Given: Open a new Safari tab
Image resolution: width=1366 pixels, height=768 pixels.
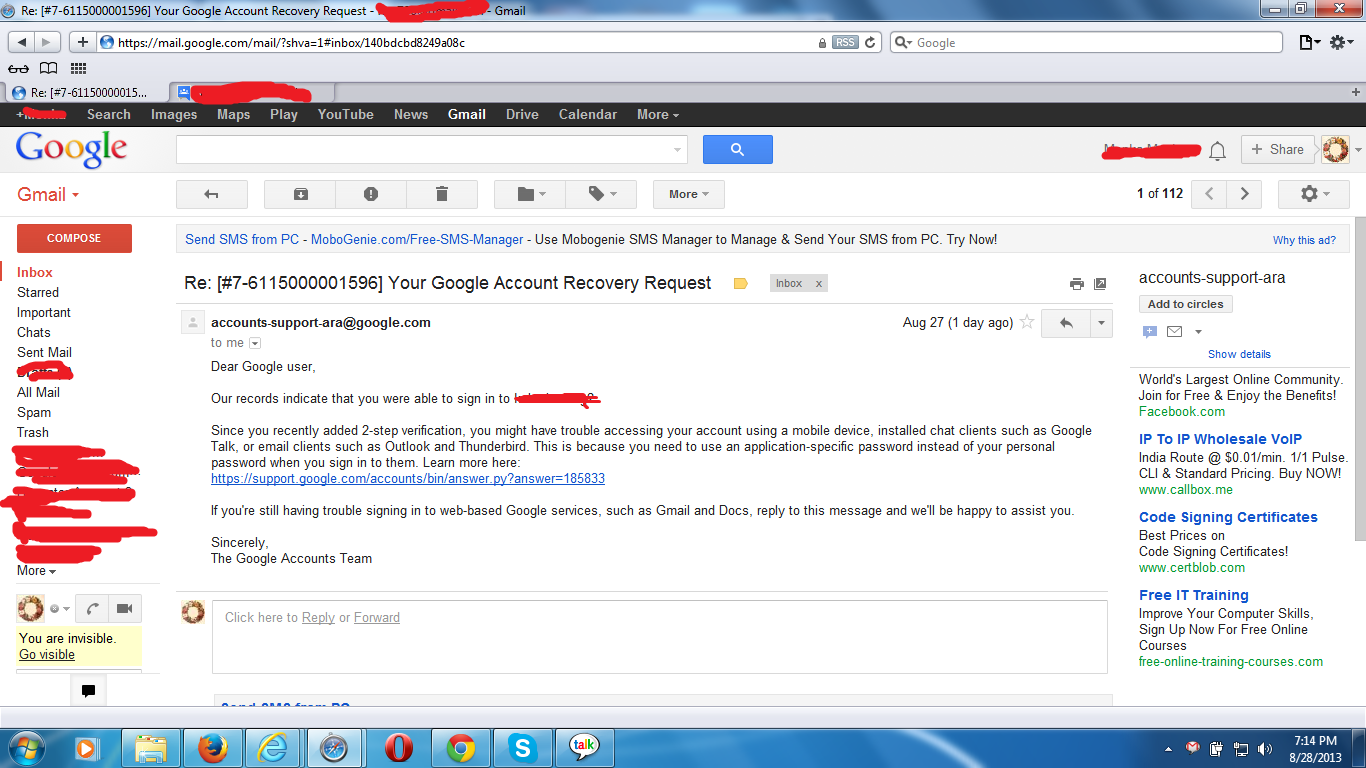Looking at the screenshot, I should 1354,92.
